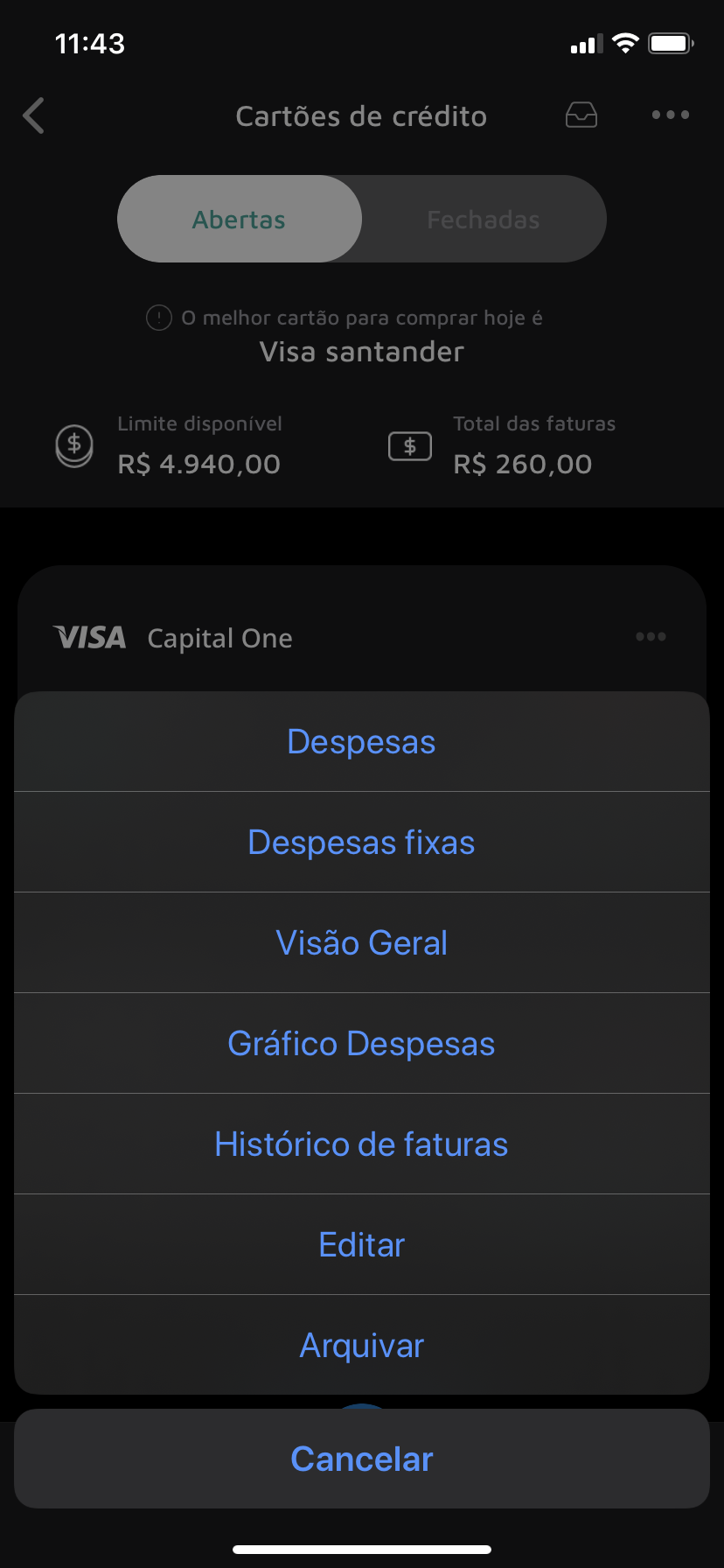This screenshot has height=1568, width=724.
Task: Open Visão Geral from the menu
Action: coord(362,942)
